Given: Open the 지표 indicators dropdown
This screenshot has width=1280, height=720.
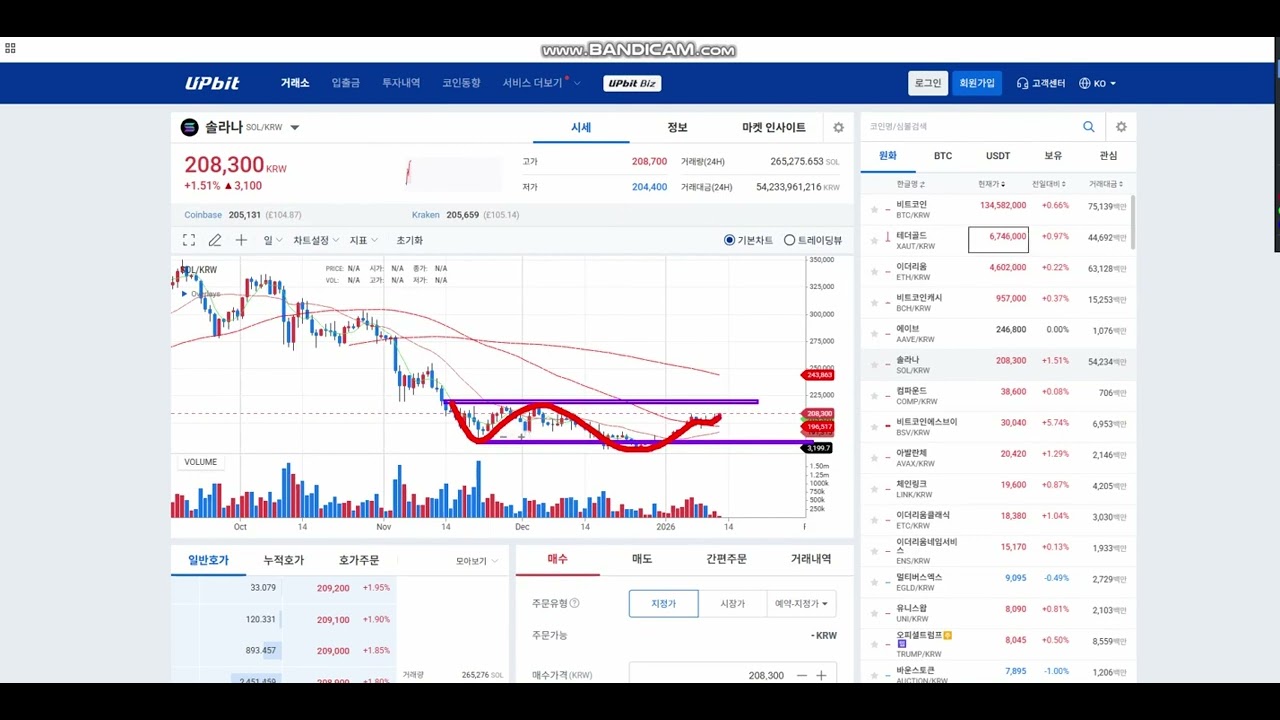Looking at the screenshot, I should (x=363, y=240).
